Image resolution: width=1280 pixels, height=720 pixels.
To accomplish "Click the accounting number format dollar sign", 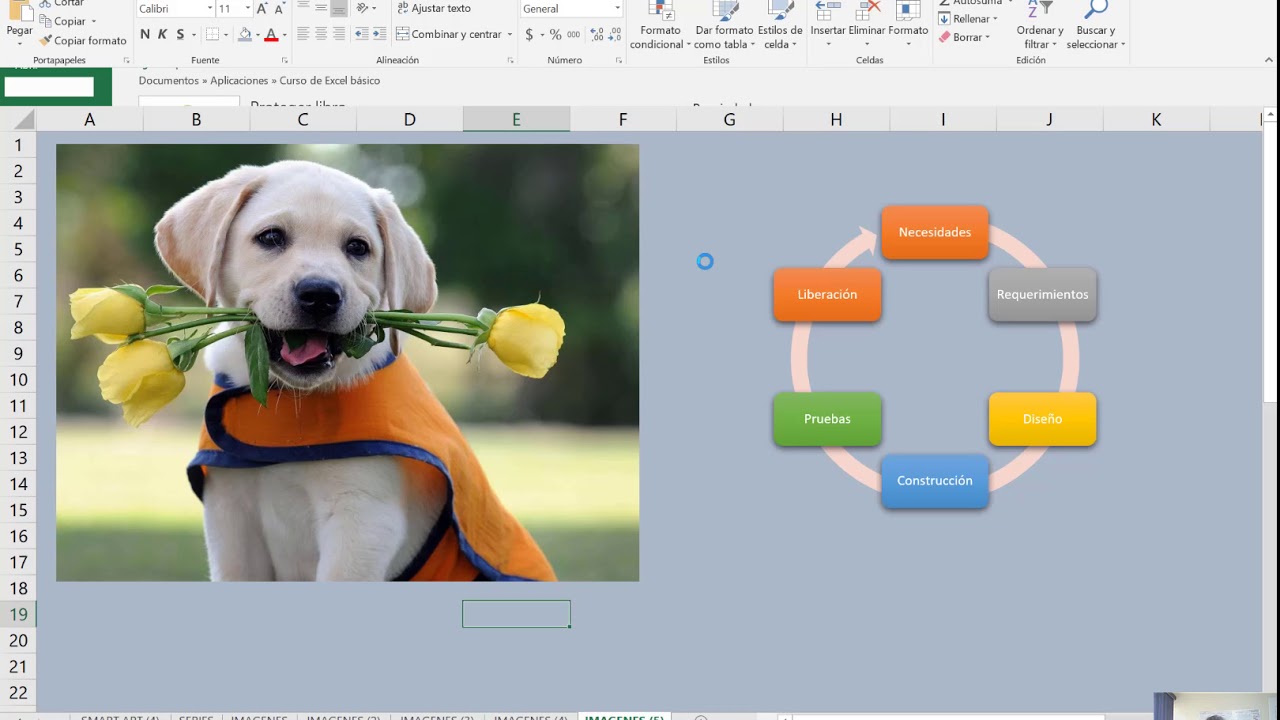I will pos(529,34).
